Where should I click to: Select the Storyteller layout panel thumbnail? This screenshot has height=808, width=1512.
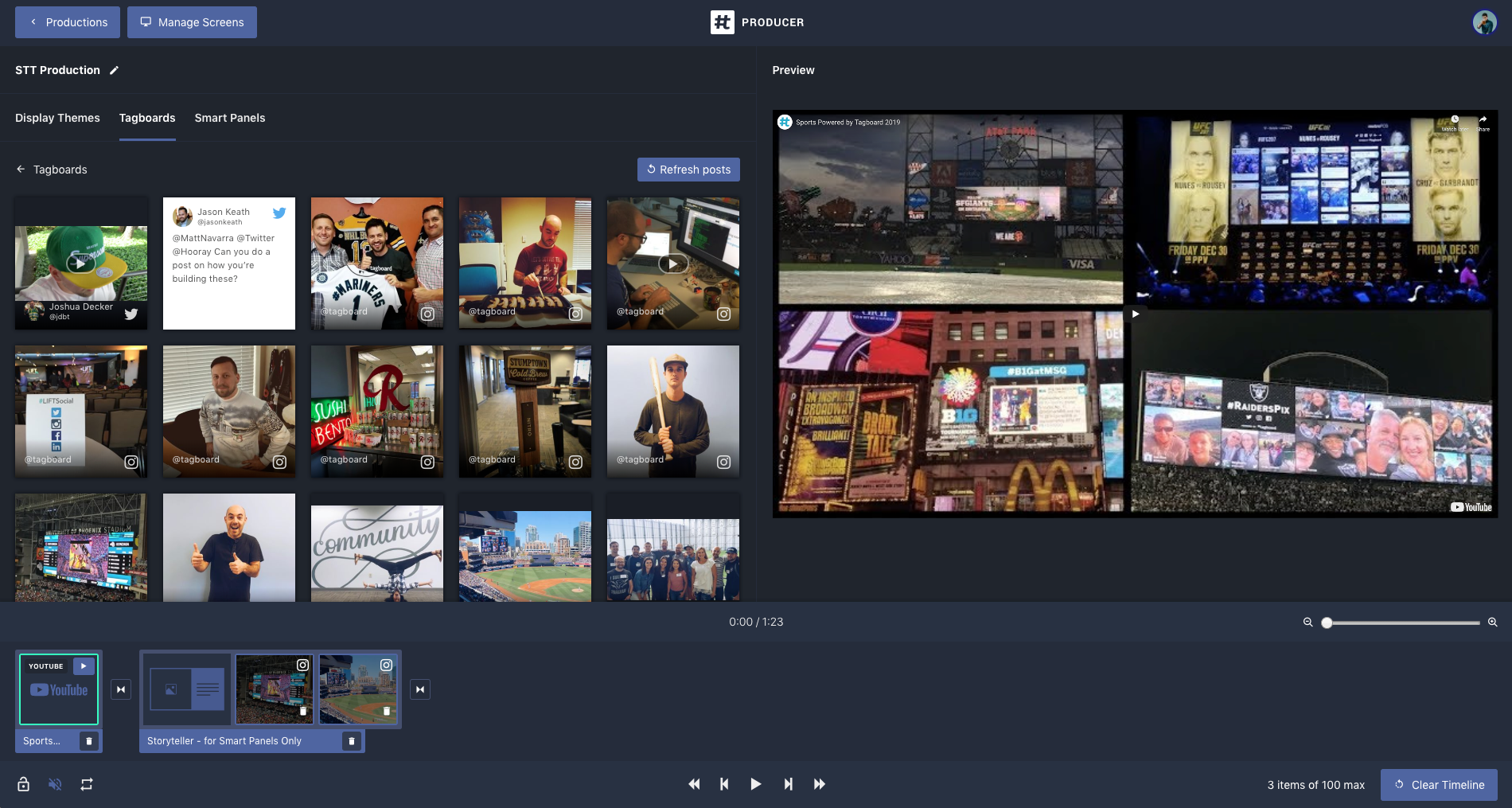[x=187, y=689]
